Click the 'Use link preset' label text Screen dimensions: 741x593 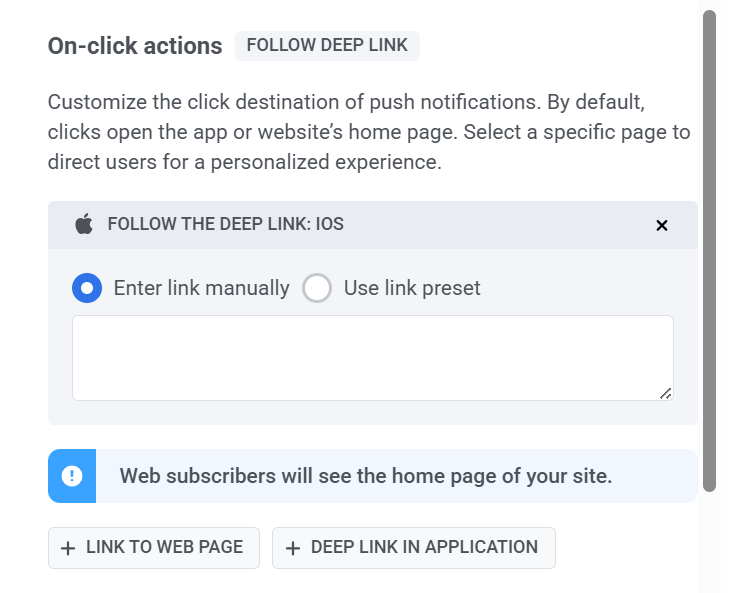point(412,288)
